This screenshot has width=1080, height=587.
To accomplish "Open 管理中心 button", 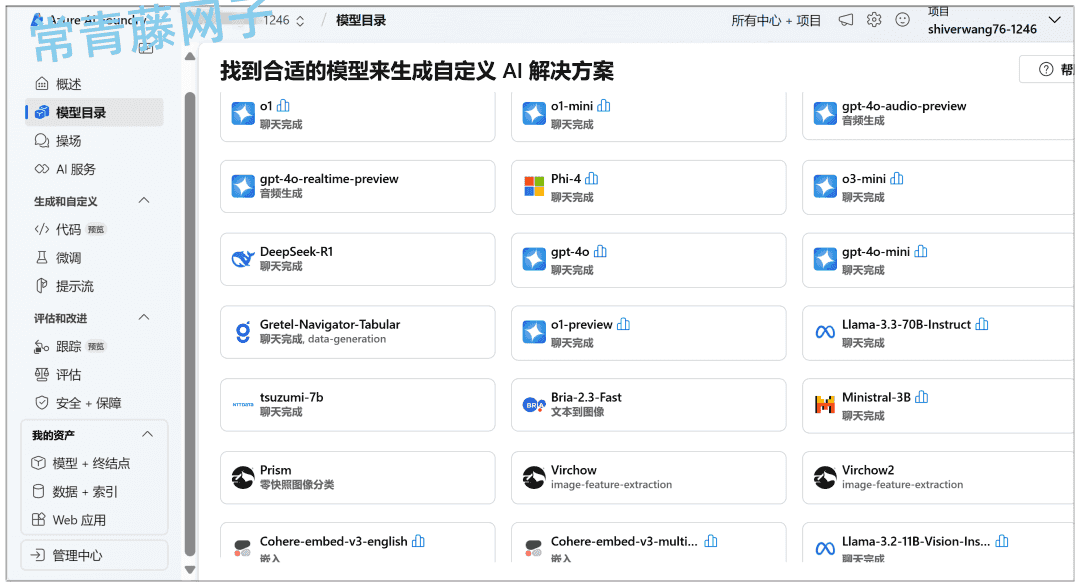I will click(x=94, y=555).
